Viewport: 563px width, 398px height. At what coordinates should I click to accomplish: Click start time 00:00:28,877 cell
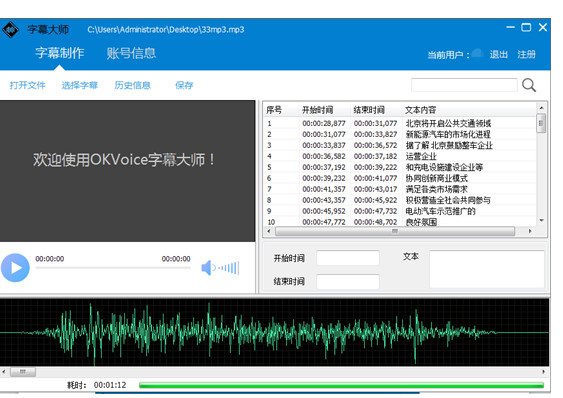324,123
